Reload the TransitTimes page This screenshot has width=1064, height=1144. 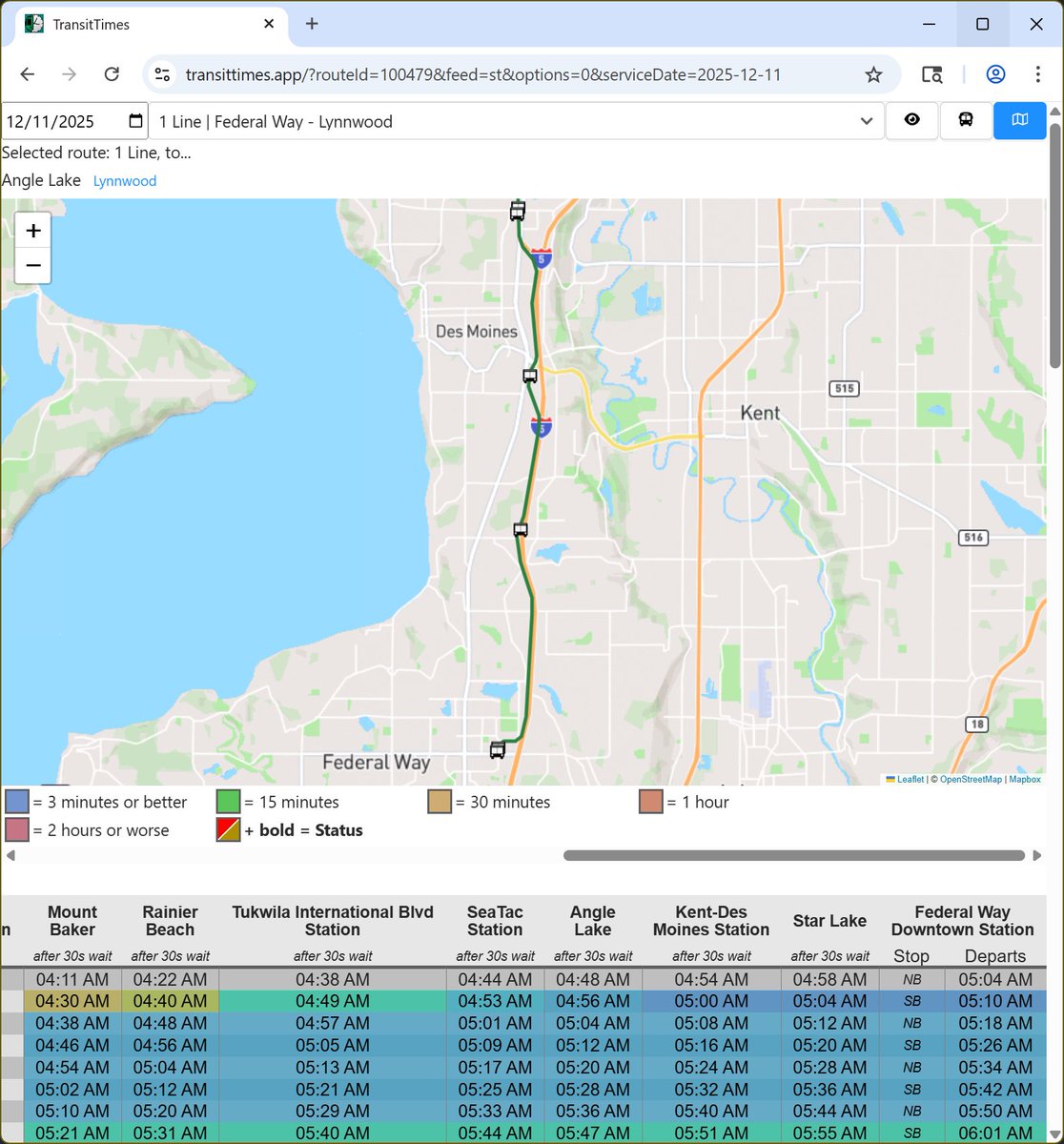click(x=112, y=74)
